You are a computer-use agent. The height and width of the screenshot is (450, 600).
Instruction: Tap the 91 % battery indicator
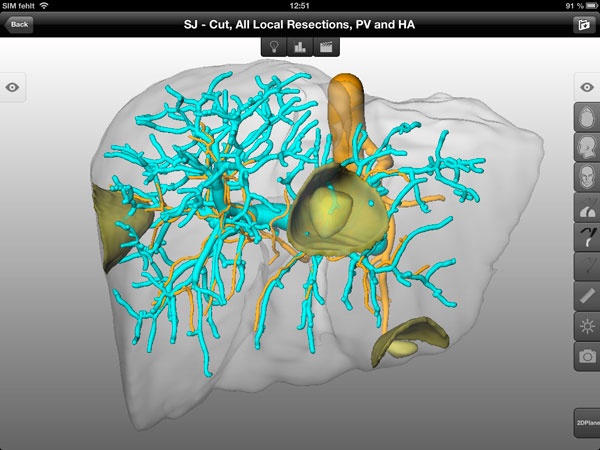(581, 6)
